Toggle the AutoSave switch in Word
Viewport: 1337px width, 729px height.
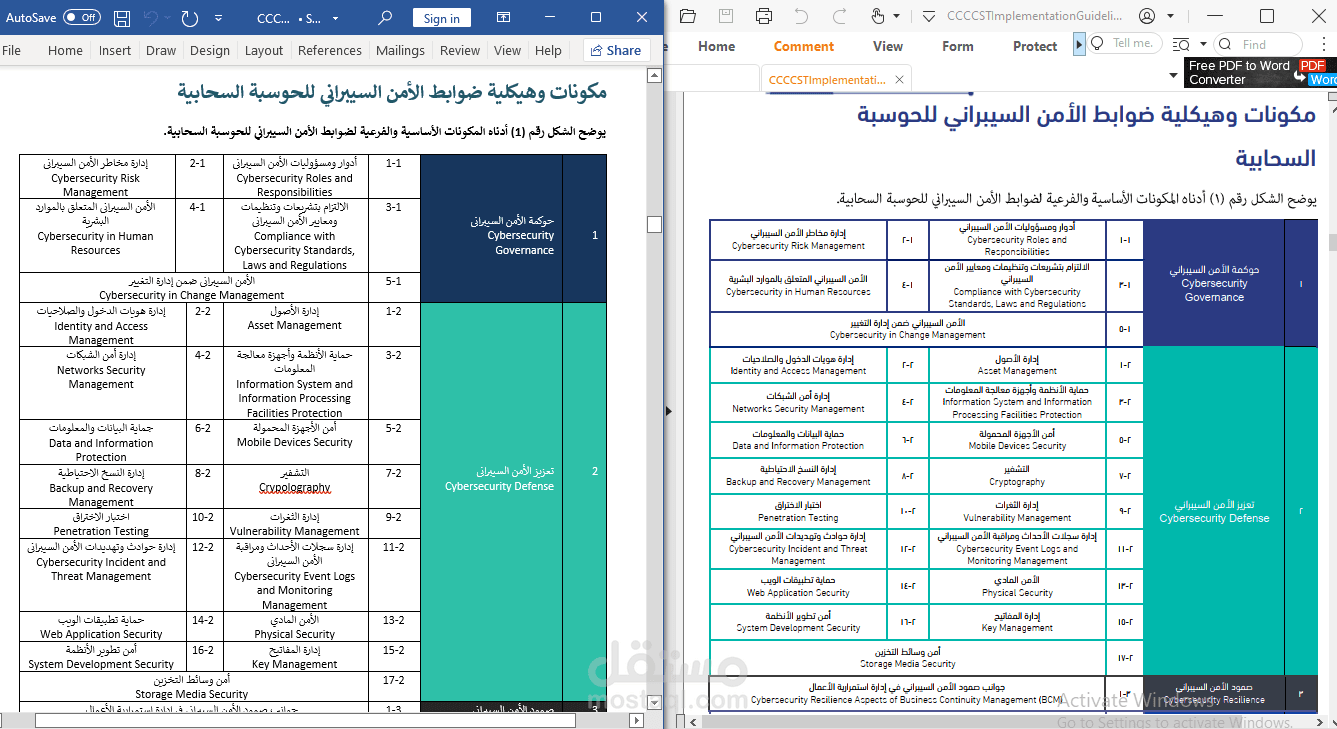tap(81, 17)
